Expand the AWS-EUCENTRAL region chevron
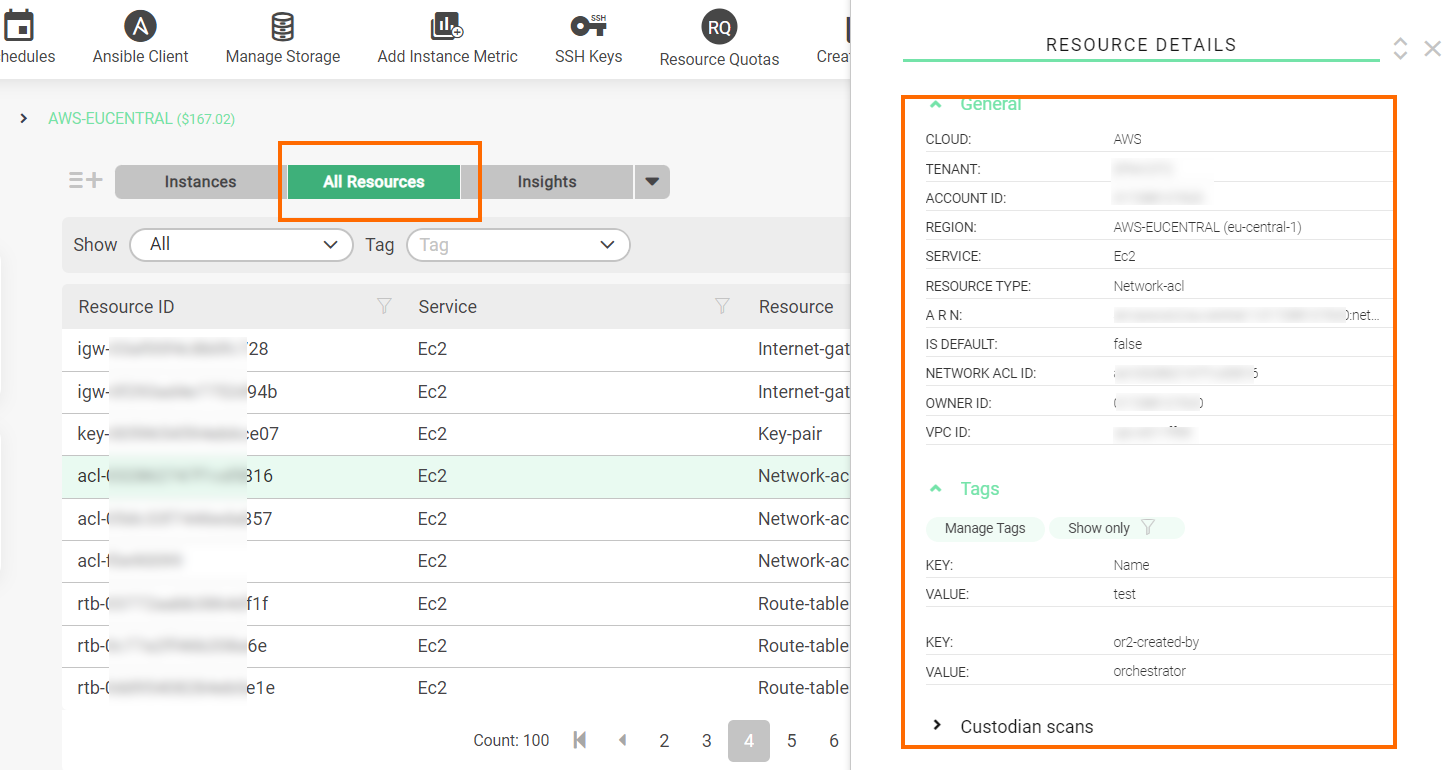This screenshot has height=770, width=1449. [x=23, y=119]
